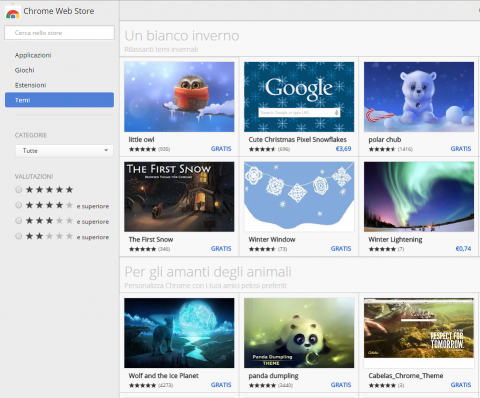Image resolution: width=480 pixels, height=398 pixels.
Task: Open the Tutte categories dropdown
Action: [x=64, y=151]
